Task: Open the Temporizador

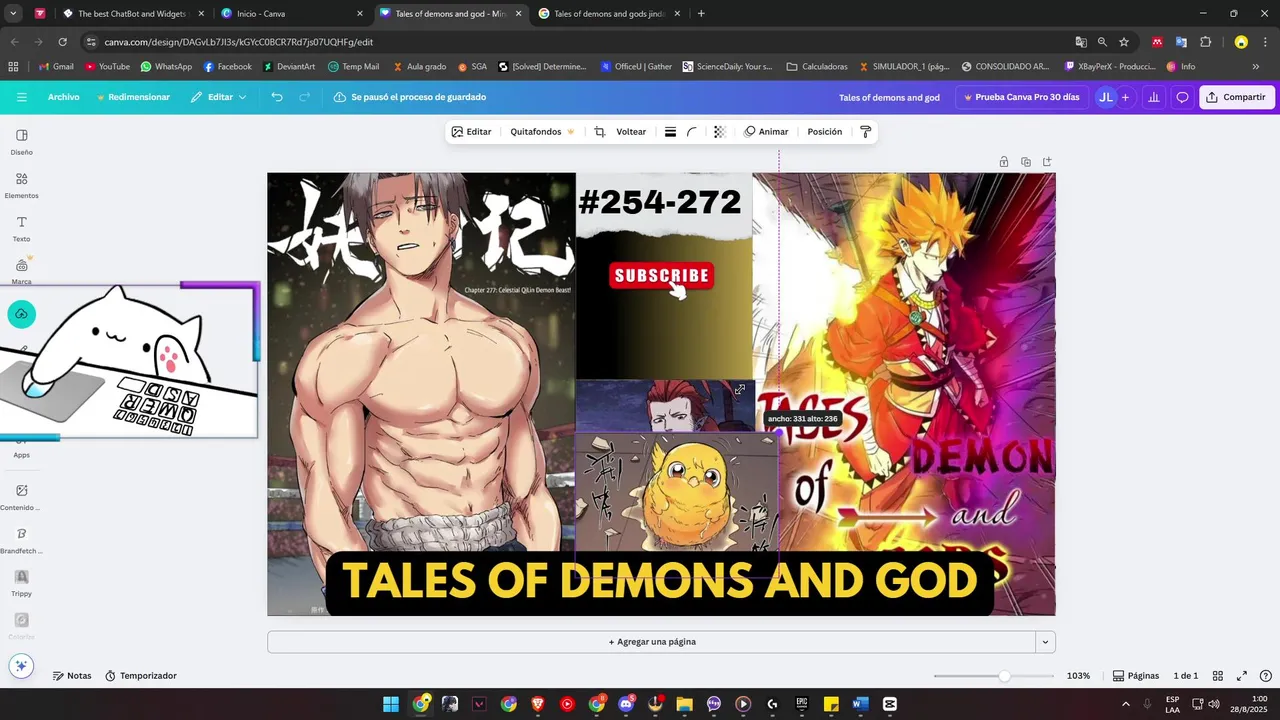Action: click(141, 676)
